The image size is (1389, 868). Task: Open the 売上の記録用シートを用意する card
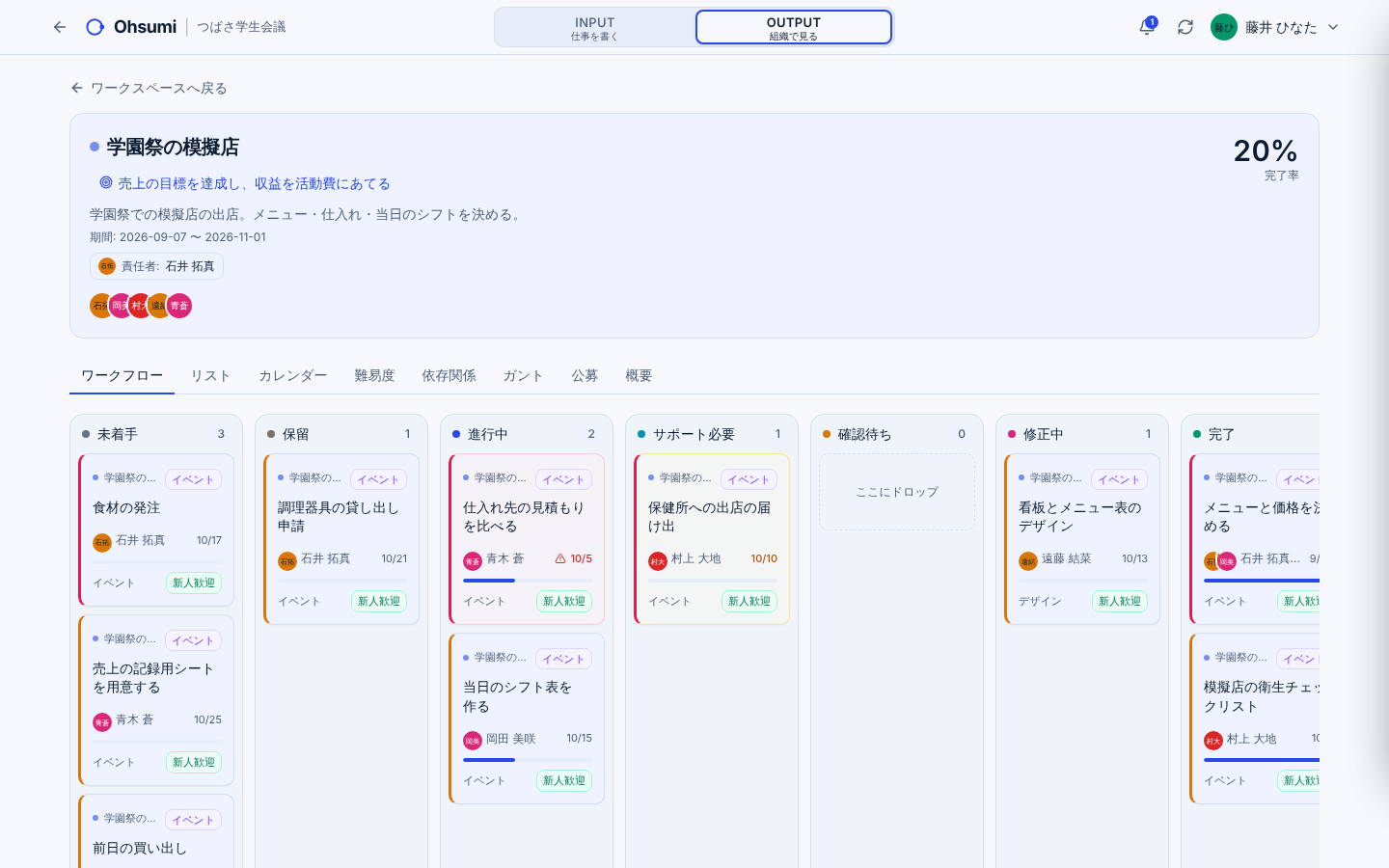click(x=156, y=700)
